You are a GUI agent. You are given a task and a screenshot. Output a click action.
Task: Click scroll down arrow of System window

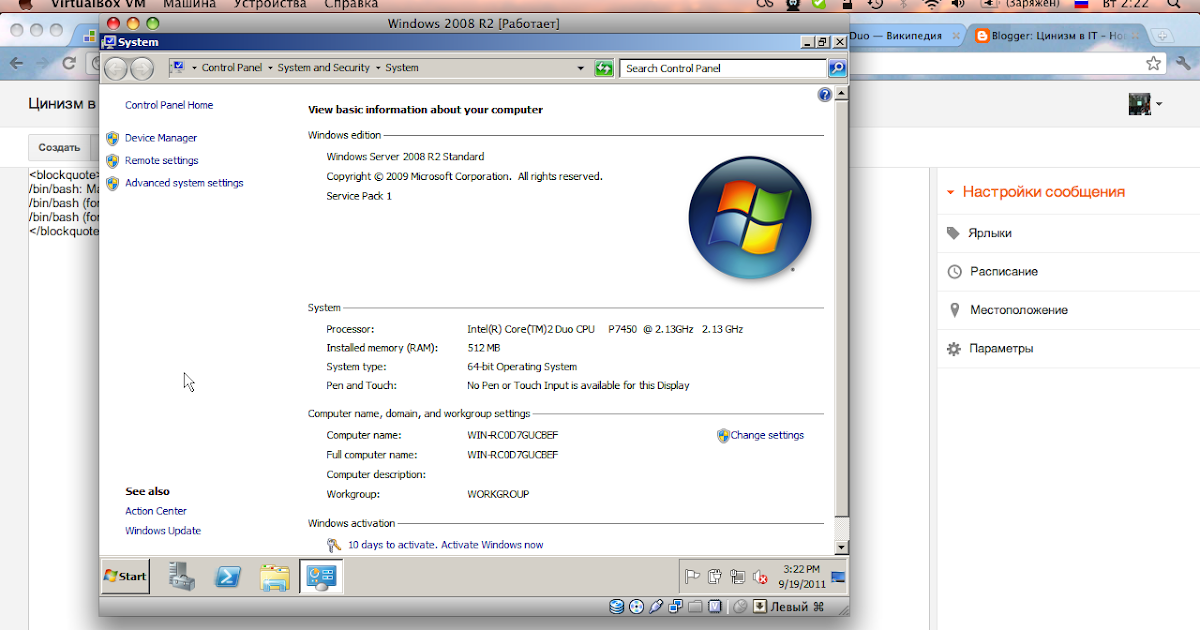(x=841, y=547)
